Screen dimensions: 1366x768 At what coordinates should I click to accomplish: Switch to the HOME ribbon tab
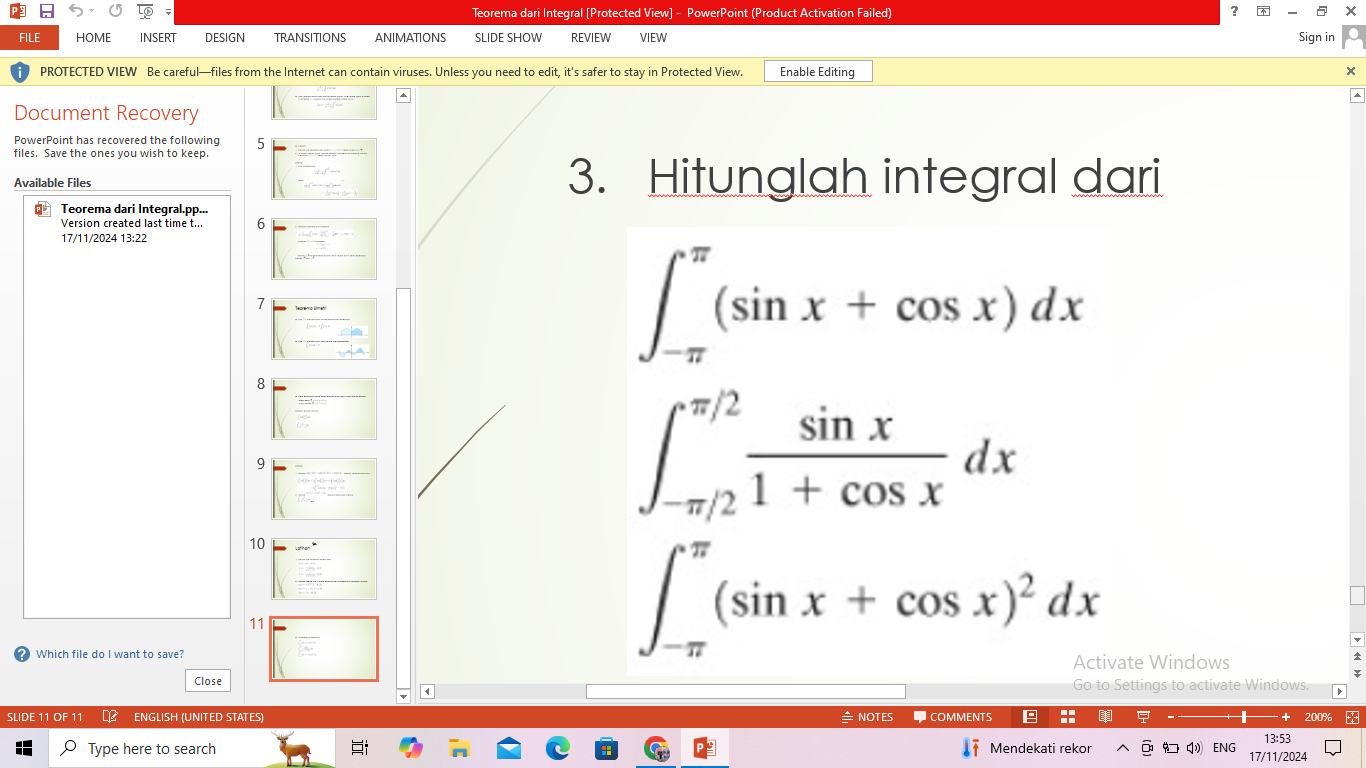click(x=93, y=37)
